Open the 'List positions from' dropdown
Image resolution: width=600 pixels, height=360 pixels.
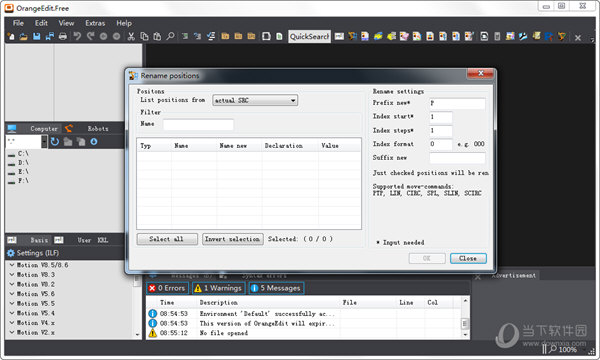coord(255,100)
